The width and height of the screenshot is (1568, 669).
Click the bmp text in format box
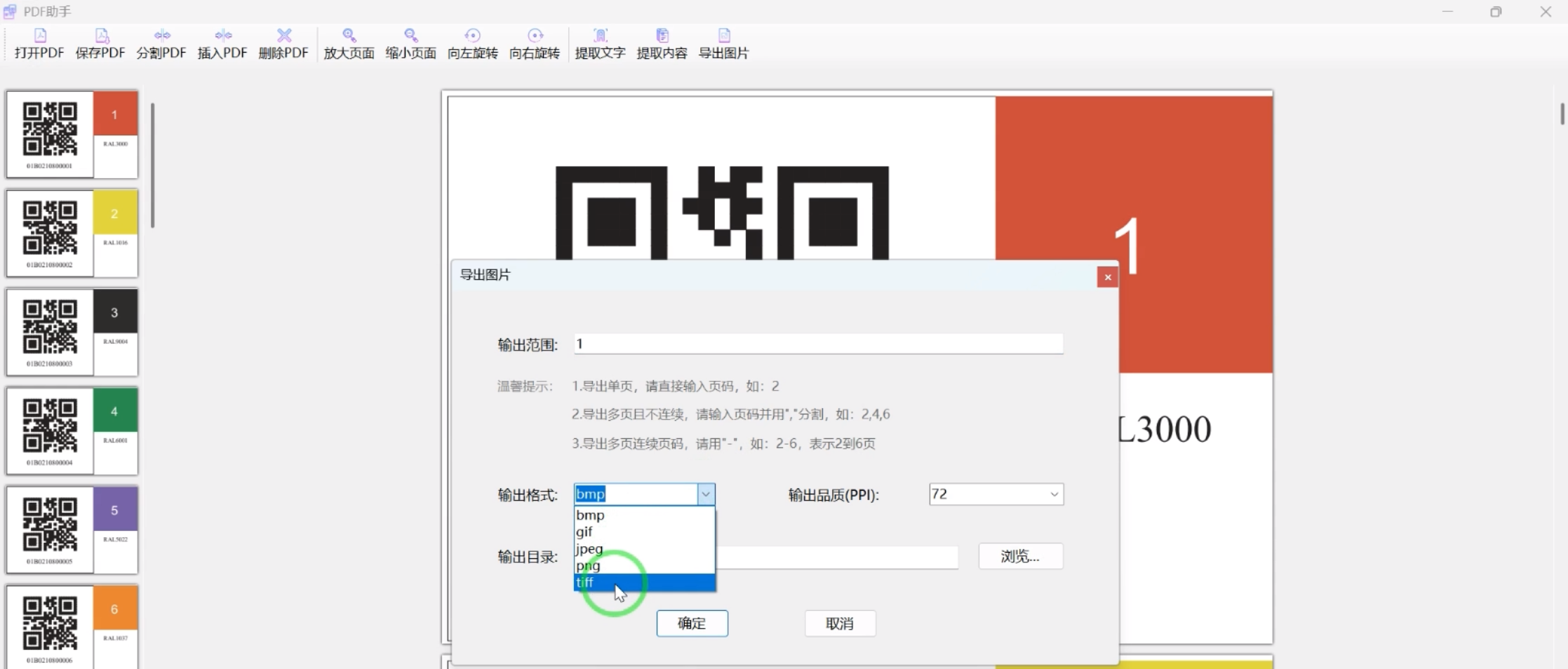point(591,494)
